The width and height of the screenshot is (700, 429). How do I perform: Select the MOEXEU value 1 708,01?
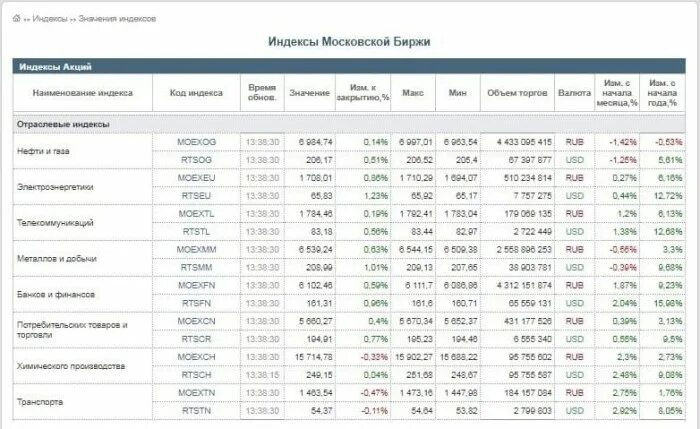(x=316, y=178)
